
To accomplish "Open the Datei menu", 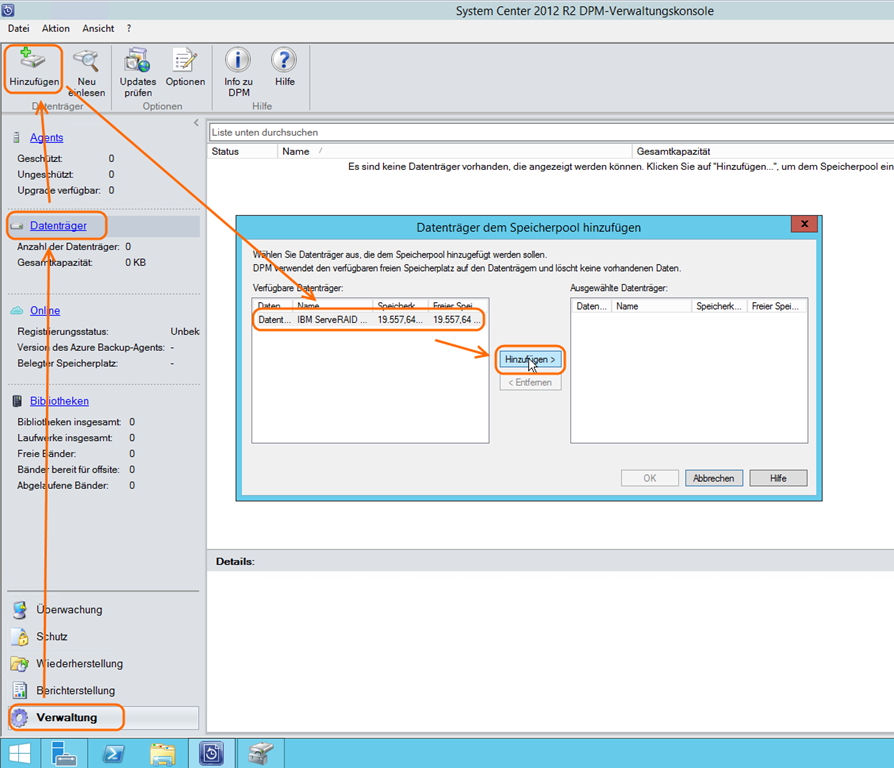I will [x=18, y=29].
